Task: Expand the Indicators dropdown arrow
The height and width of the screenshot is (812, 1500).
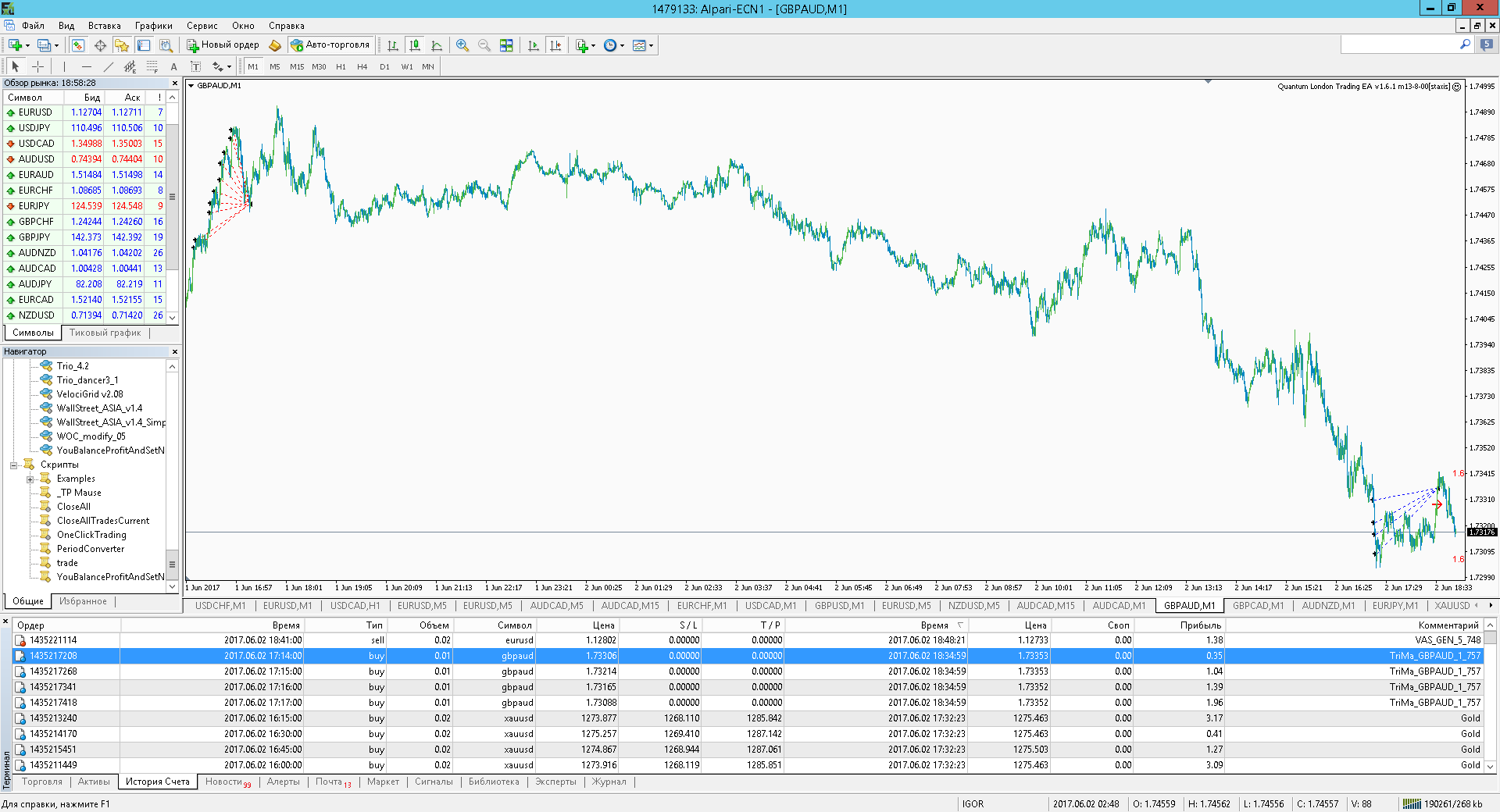Action: point(593,45)
